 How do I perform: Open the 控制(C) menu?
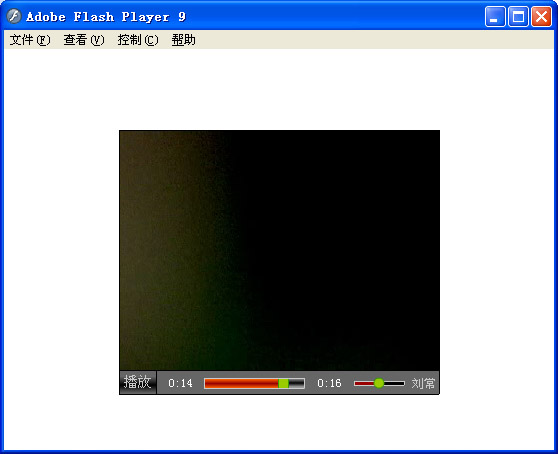tap(138, 40)
